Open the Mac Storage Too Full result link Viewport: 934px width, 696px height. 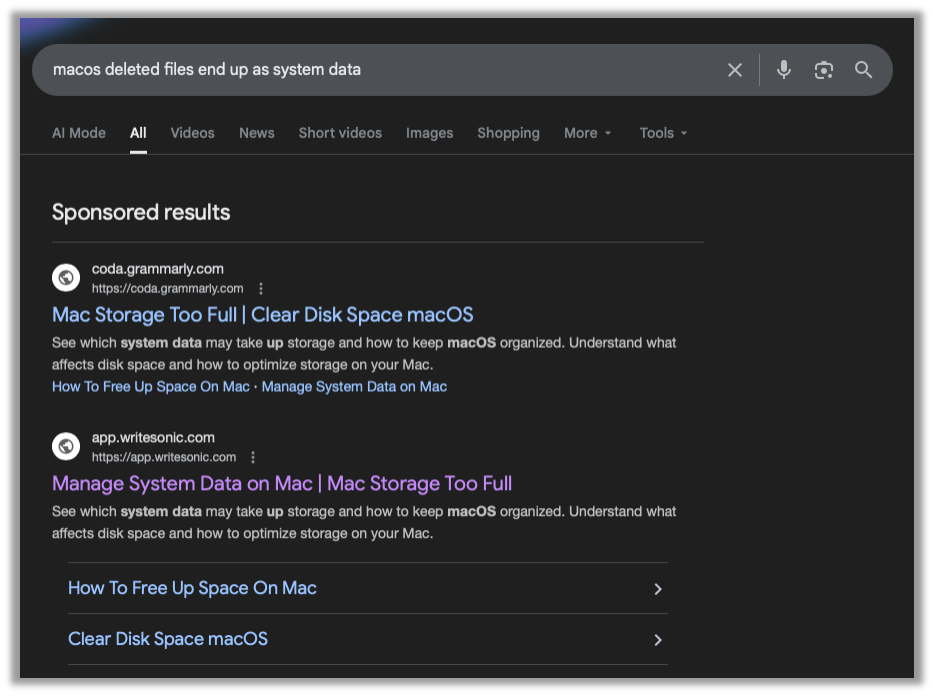point(262,314)
